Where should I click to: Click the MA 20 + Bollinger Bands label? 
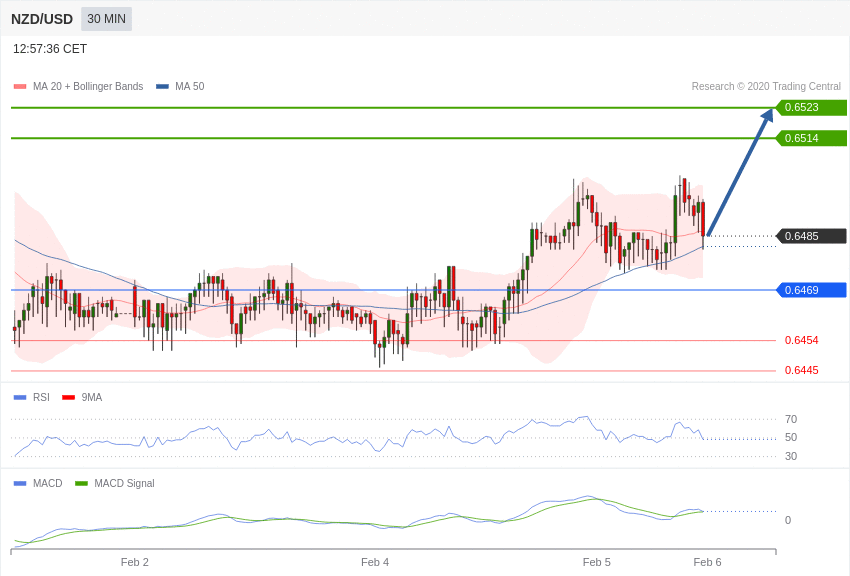(x=88, y=86)
